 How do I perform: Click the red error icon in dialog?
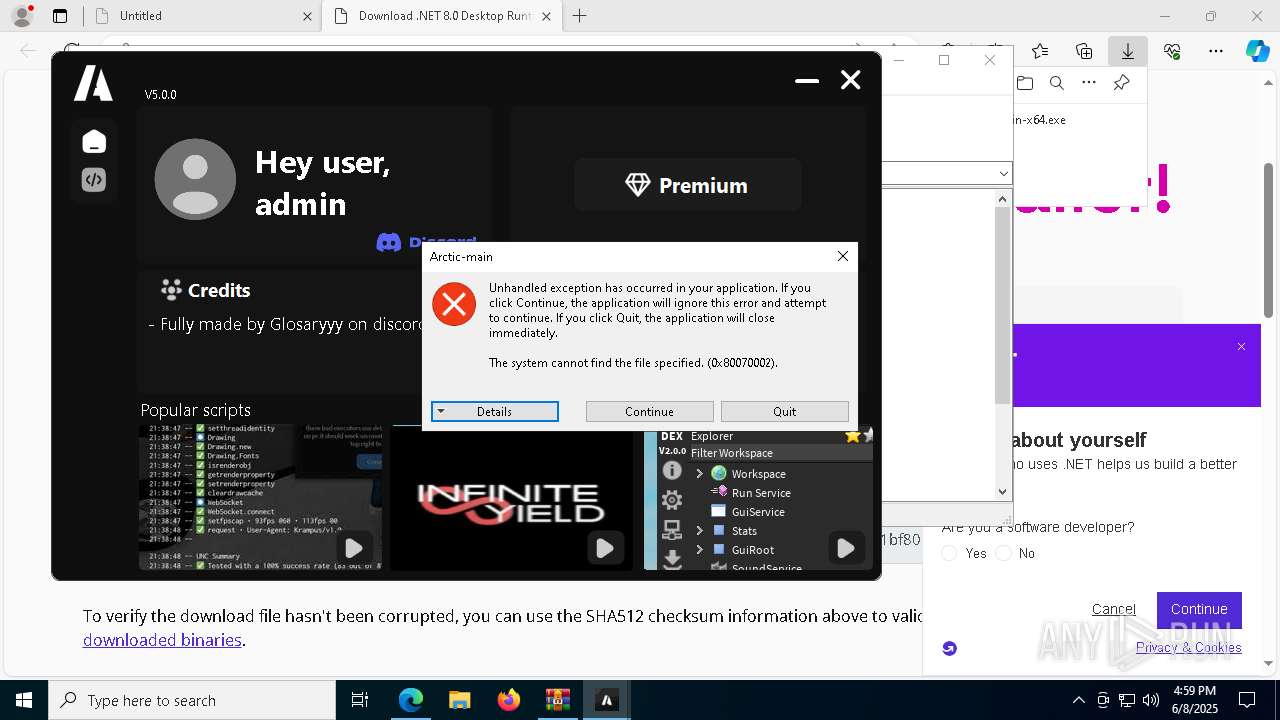pyautogui.click(x=454, y=304)
